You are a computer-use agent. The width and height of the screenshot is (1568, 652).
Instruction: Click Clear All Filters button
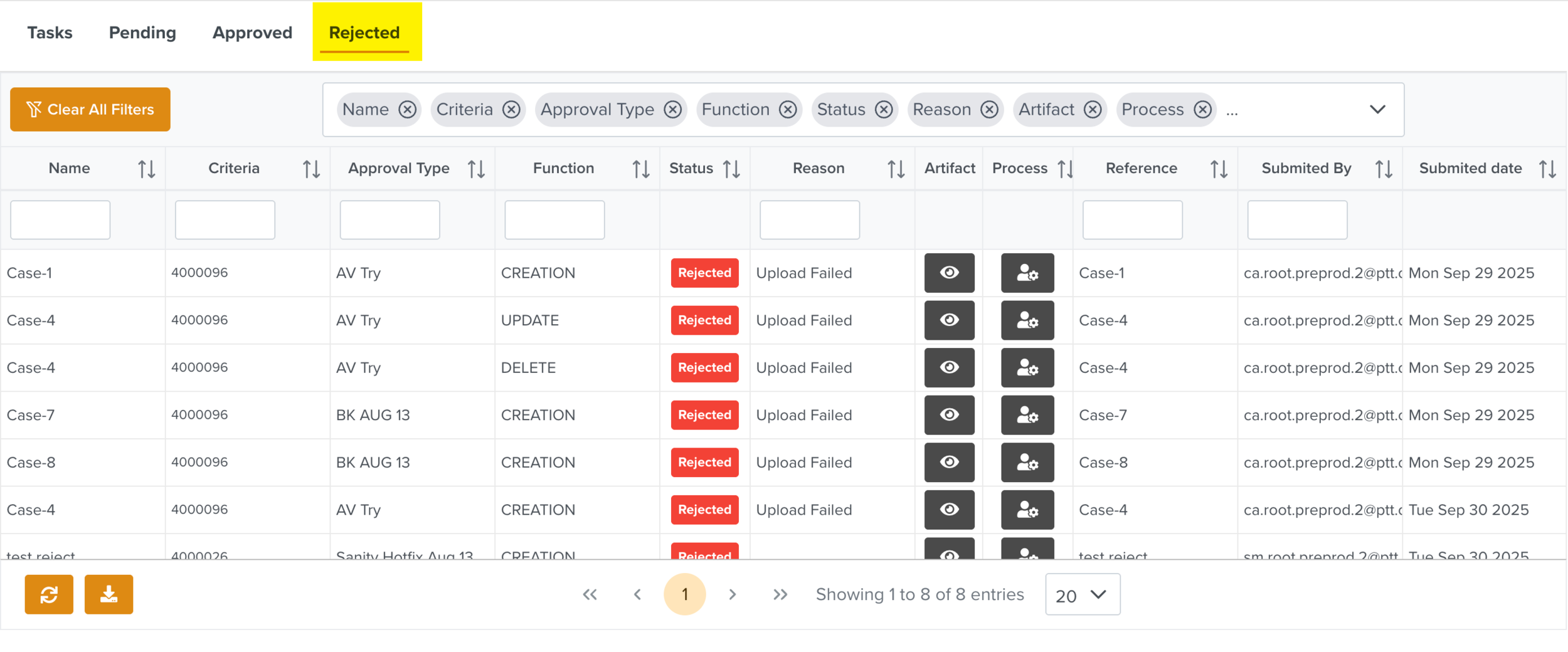tap(90, 110)
